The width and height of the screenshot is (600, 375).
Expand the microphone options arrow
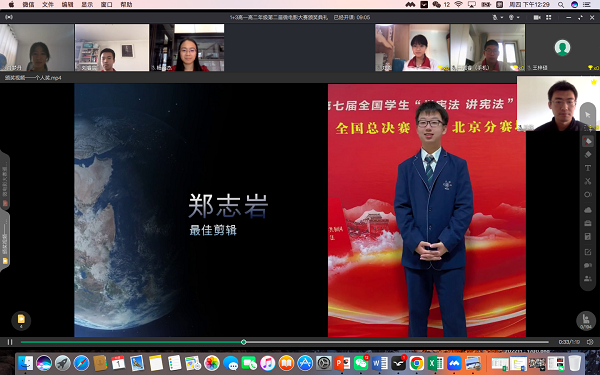(502, 18)
